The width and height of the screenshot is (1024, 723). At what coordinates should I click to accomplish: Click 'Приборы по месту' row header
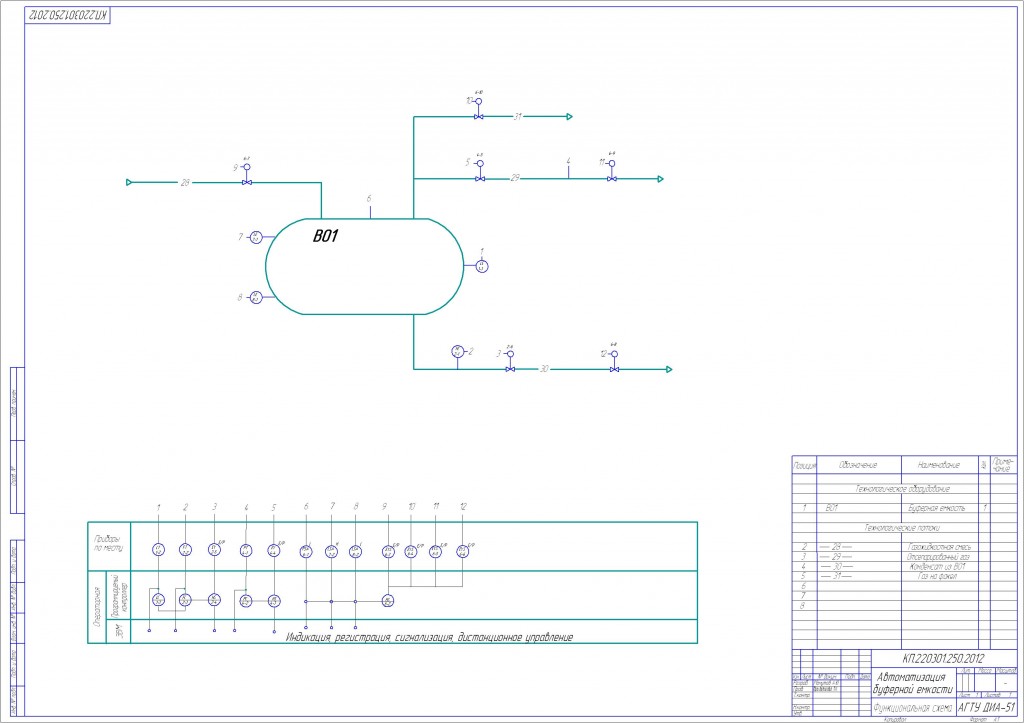point(108,543)
